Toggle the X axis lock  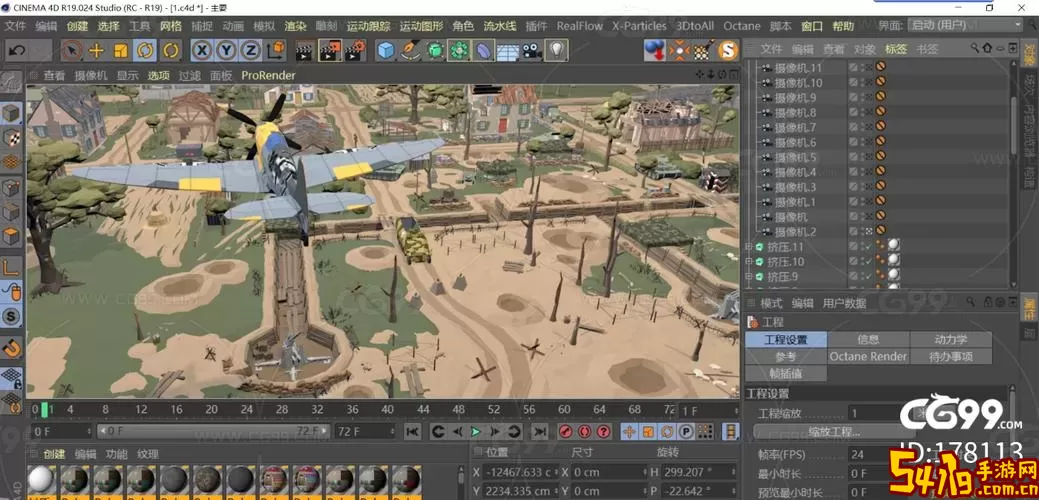coord(203,50)
